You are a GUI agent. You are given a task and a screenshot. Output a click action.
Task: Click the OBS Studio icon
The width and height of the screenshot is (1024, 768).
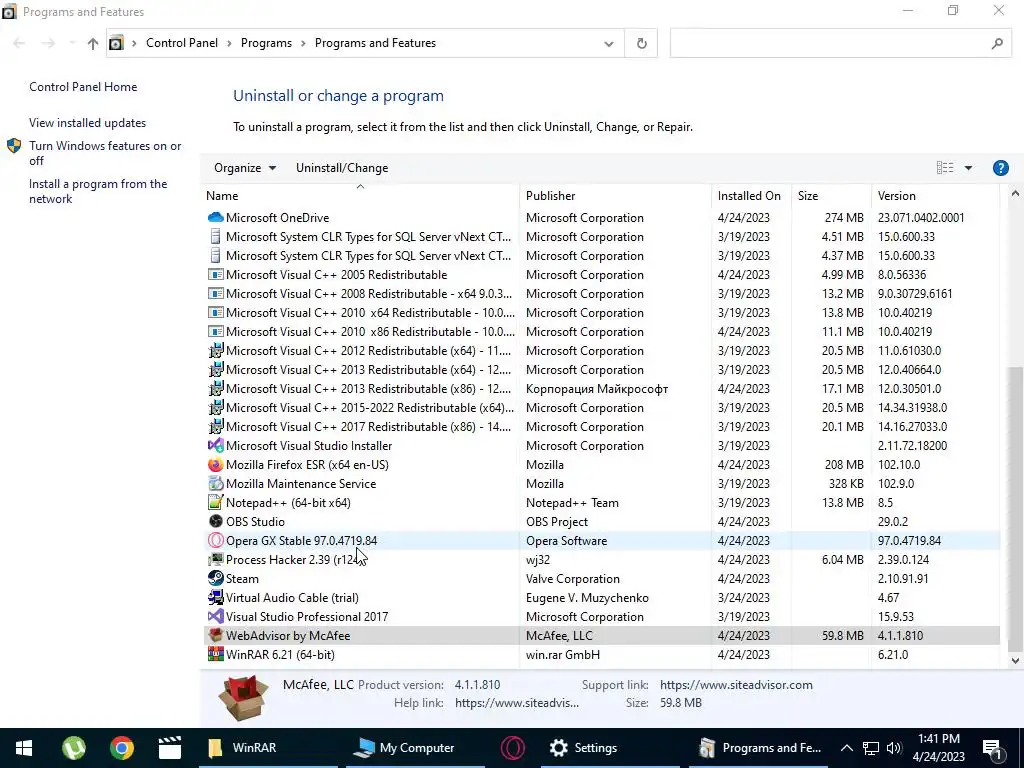[216, 522]
